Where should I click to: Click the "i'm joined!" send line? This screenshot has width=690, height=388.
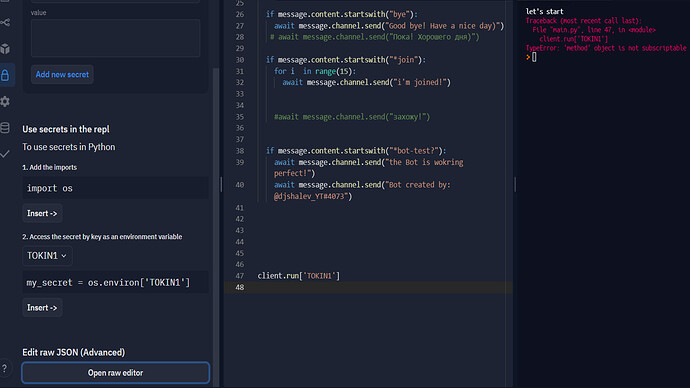click(x=367, y=82)
